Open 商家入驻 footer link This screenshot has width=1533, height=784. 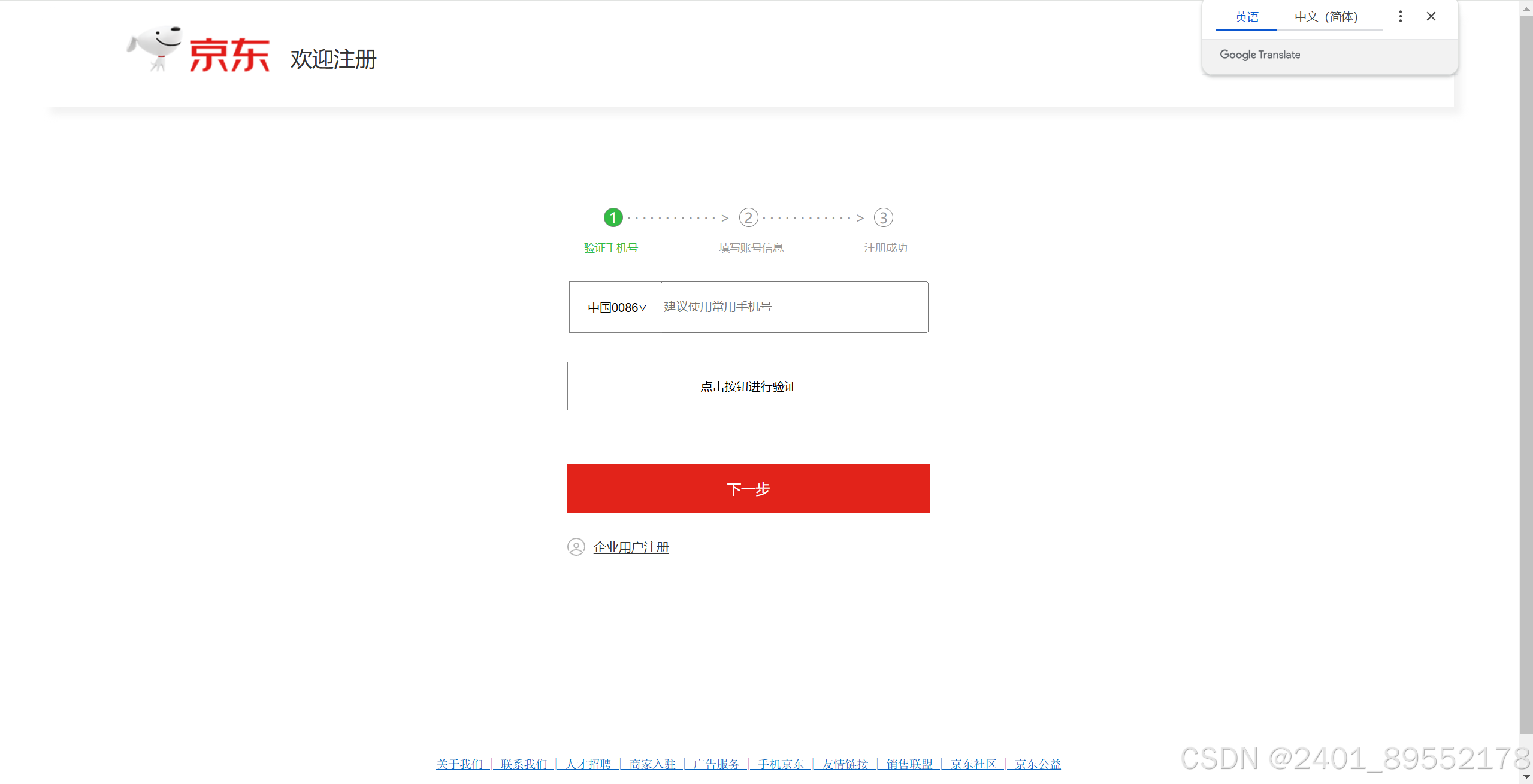(x=652, y=764)
